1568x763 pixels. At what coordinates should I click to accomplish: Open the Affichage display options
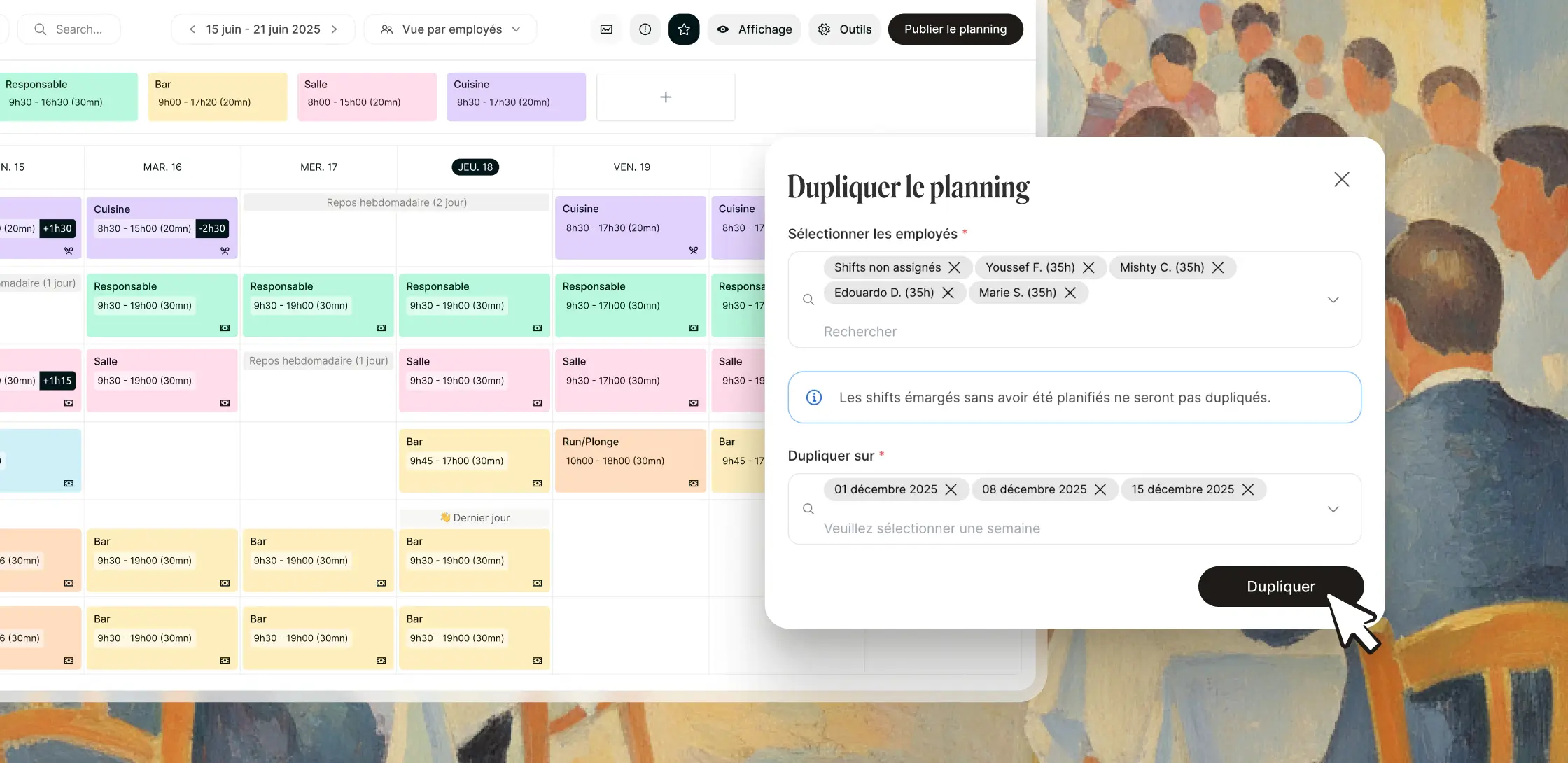pos(754,29)
